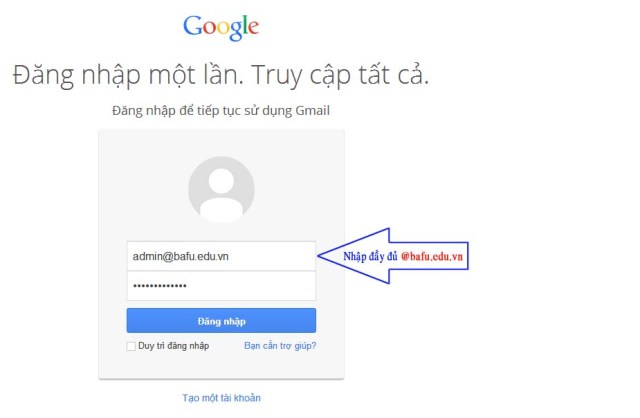
Task: Click the blue arrow's pointed tip
Action: 320,256
